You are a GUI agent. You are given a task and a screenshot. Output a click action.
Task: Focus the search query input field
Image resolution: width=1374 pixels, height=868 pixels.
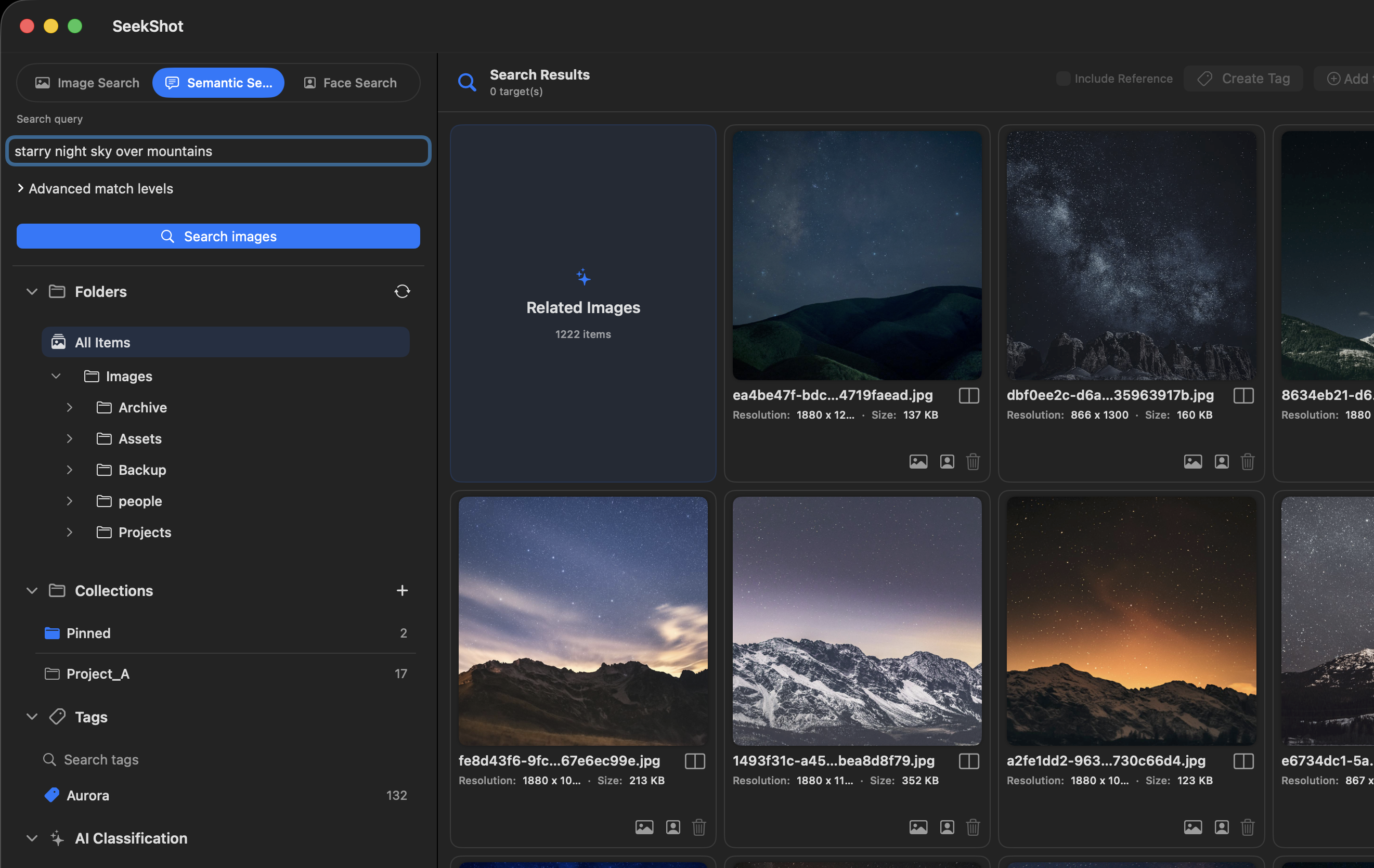coord(218,151)
